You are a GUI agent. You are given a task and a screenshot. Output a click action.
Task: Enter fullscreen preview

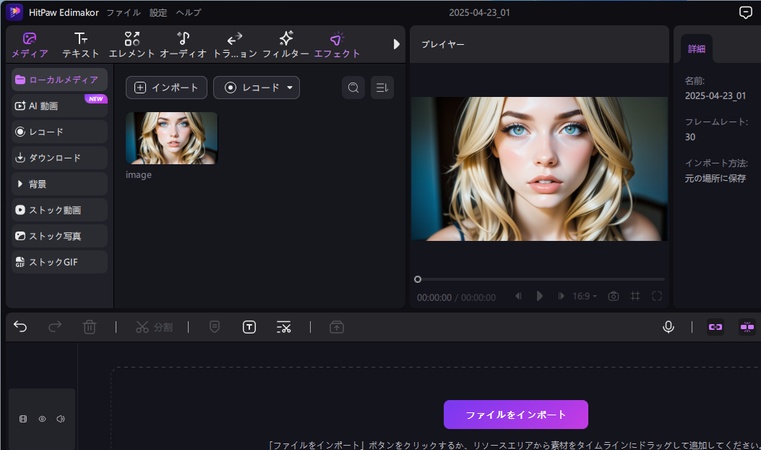pyautogui.click(x=657, y=296)
